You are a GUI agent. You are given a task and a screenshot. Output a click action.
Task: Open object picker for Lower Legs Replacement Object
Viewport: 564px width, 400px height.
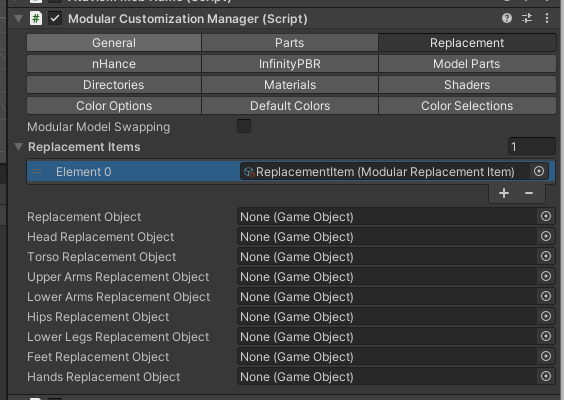[x=546, y=336]
